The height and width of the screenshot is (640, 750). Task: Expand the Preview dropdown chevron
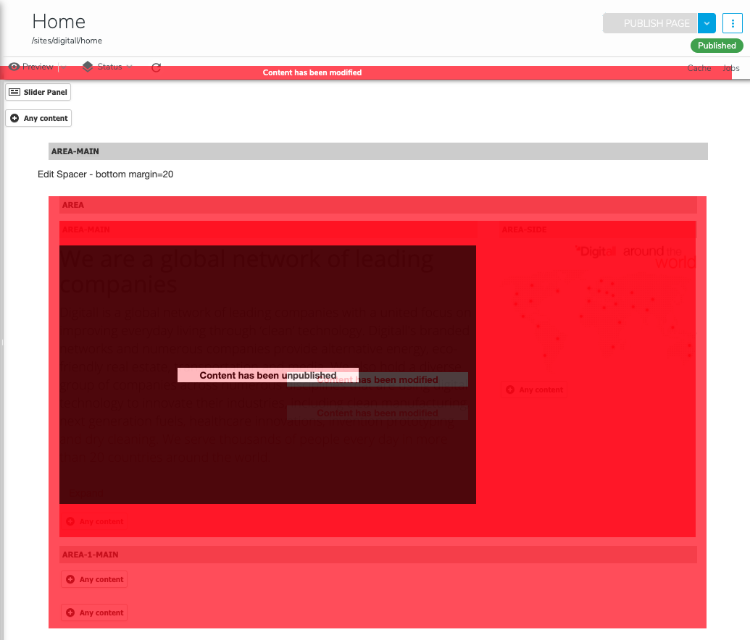pyautogui.click(x=64, y=67)
